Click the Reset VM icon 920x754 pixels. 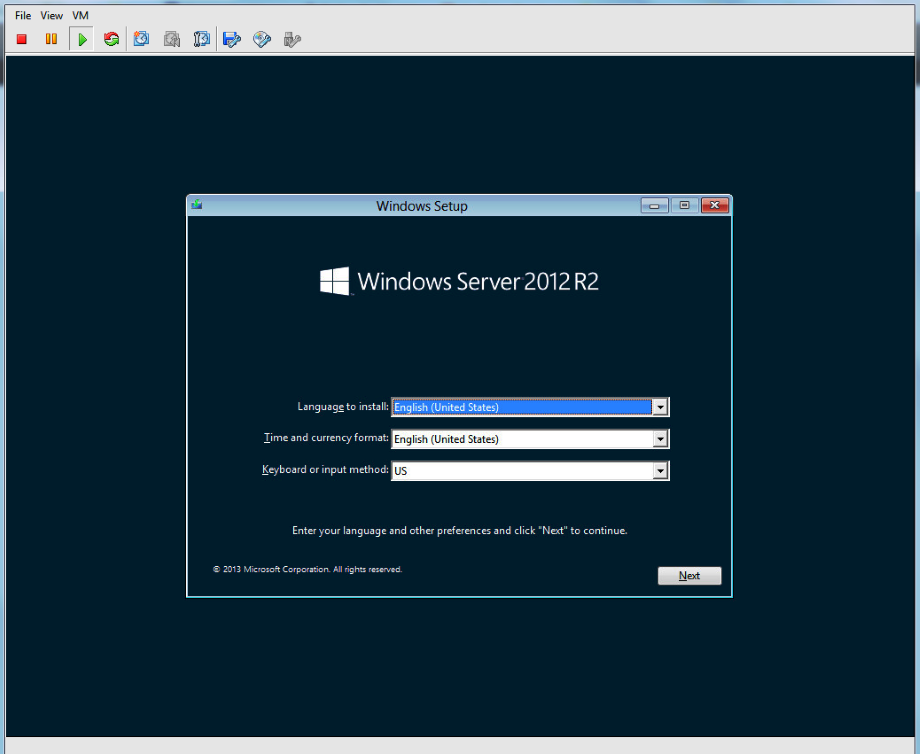tap(111, 39)
